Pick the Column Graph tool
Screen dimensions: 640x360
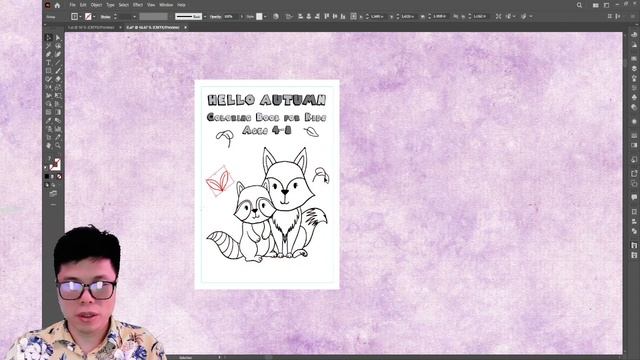58,129
